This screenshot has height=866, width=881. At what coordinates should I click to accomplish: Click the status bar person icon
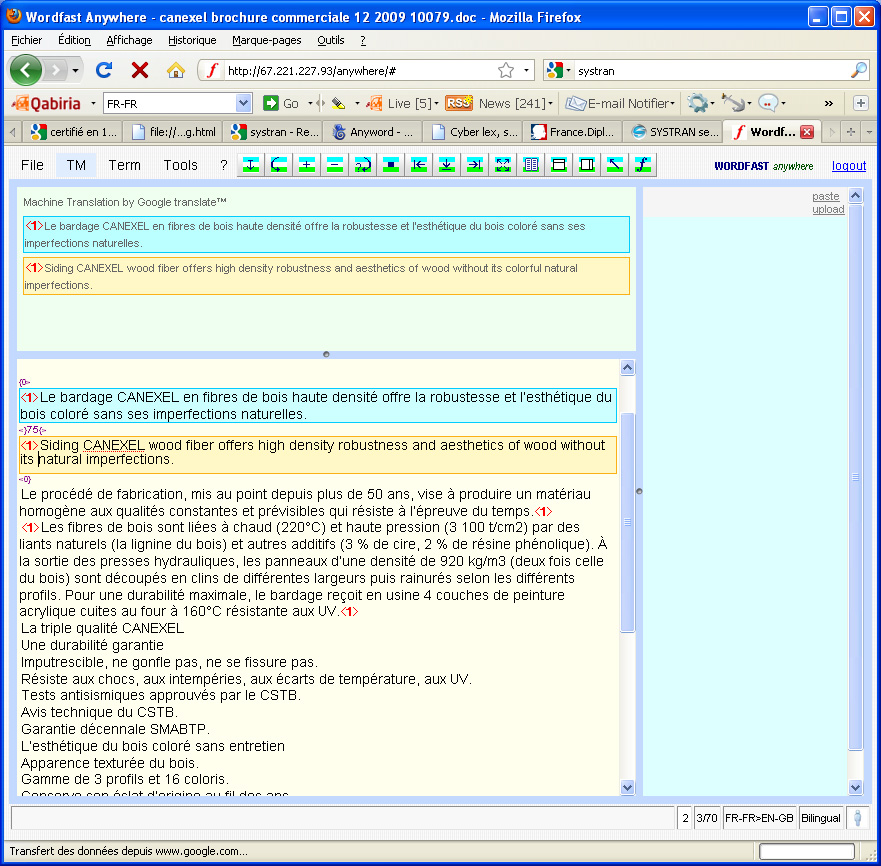857,818
